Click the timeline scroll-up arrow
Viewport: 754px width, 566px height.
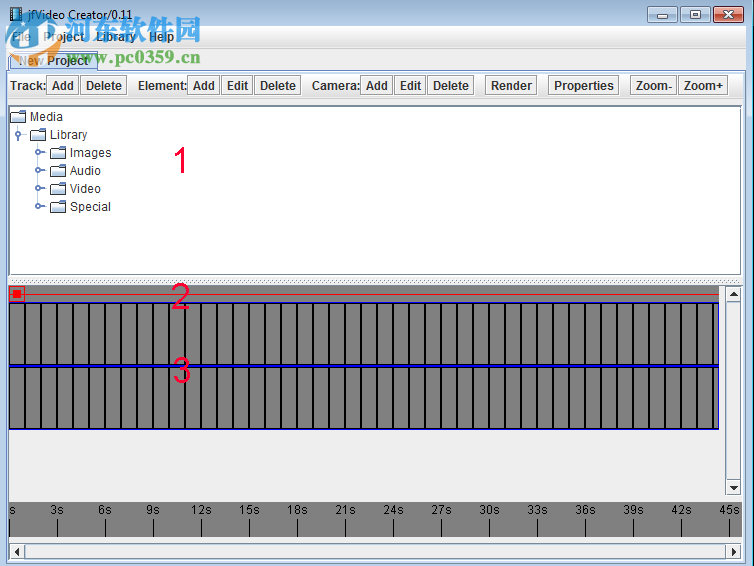[x=733, y=294]
